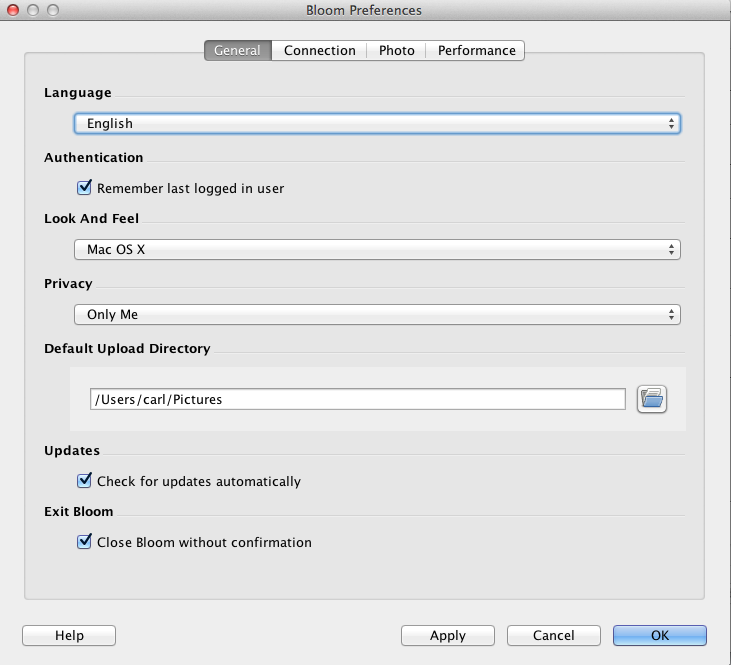Open Help for preferences
Screen dimensions: 731x665
tap(69, 635)
